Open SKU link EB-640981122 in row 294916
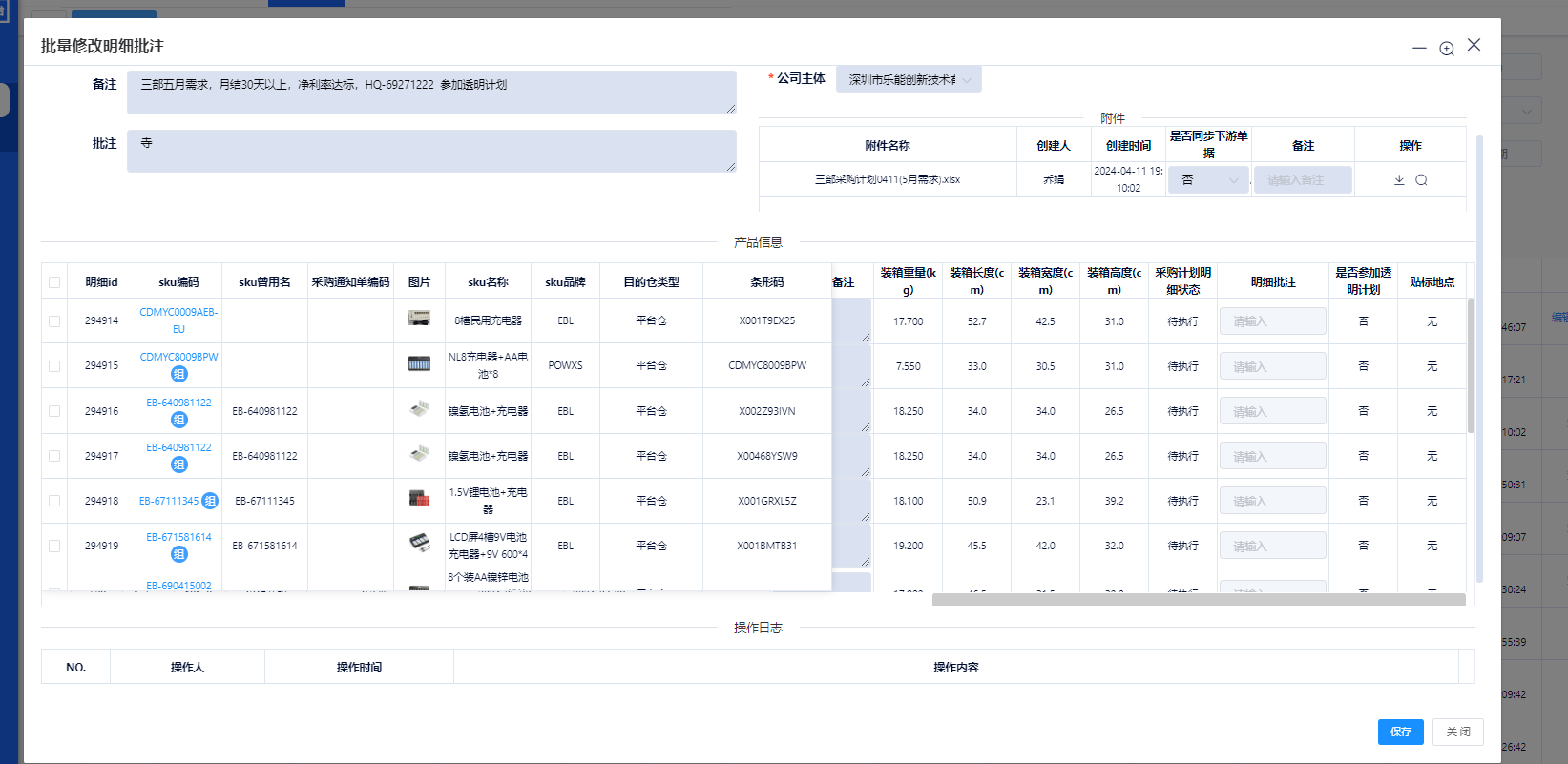The height and width of the screenshot is (764, 1568). pyautogui.click(x=178, y=403)
